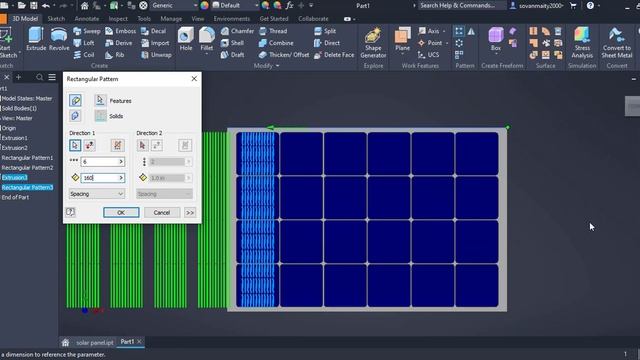This screenshot has height=360, width=640.
Task: Activate Direction 2 path selector
Action: pos(142,145)
